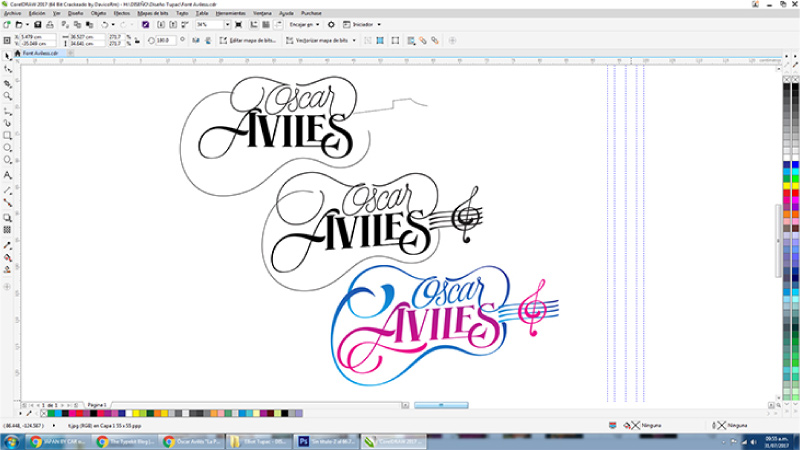Viewport: 800px width, 450px height.
Task: Click the Save icon in toolbar
Action: [x=38, y=23]
